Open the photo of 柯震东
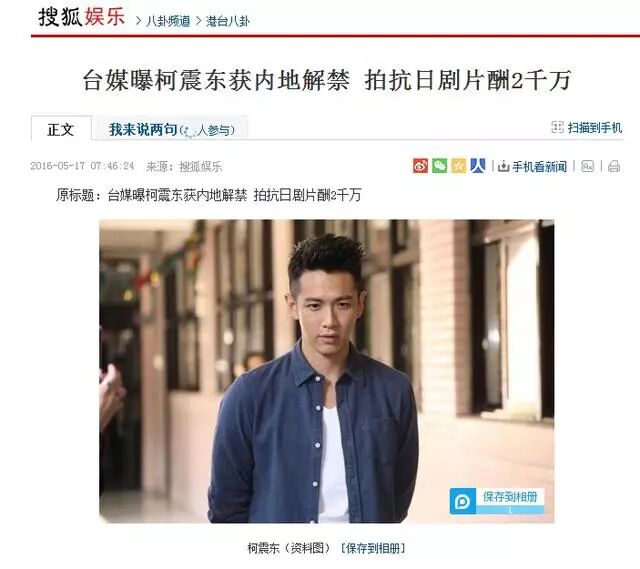 tap(327, 371)
